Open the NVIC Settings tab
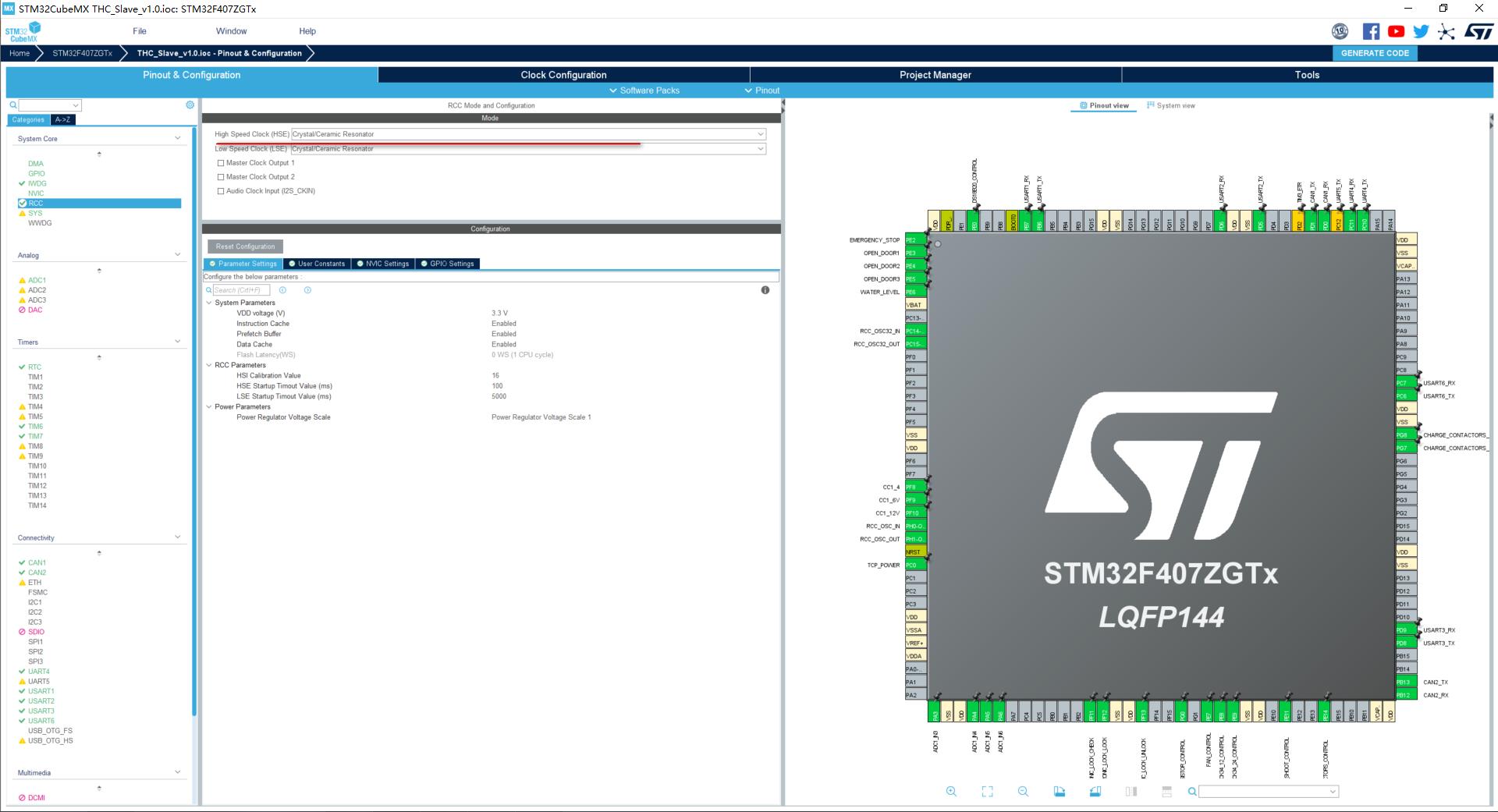The width and height of the screenshot is (1498, 812). pyautogui.click(x=383, y=264)
